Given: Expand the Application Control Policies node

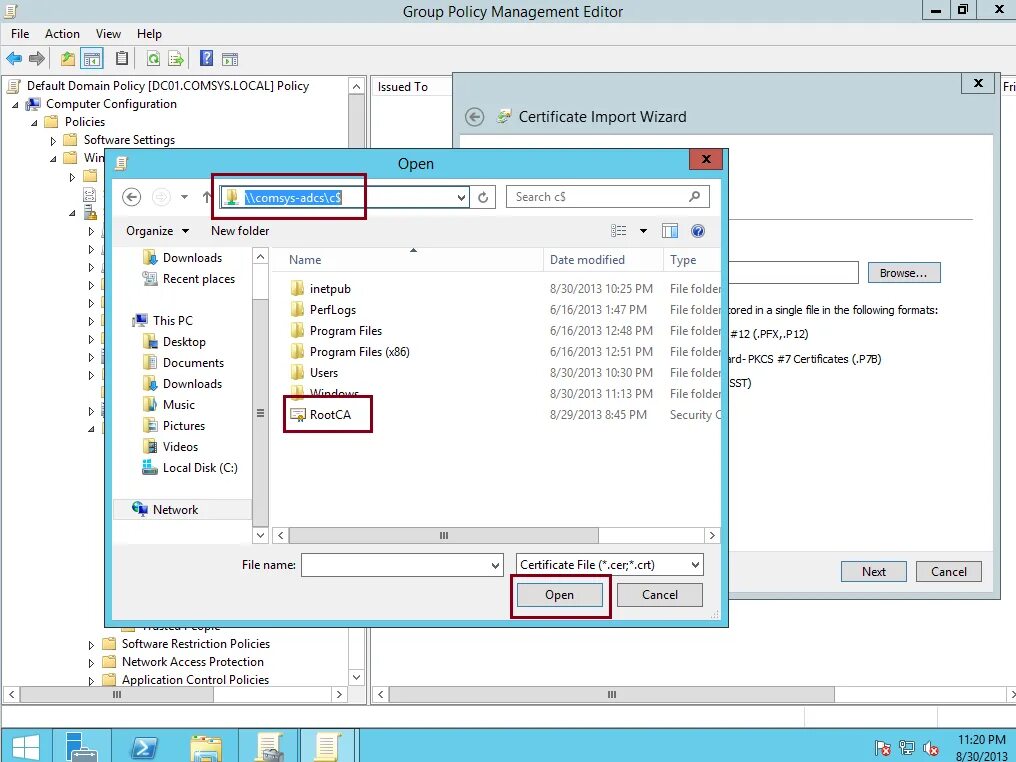Looking at the screenshot, I should pyautogui.click(x=91, y=680).
